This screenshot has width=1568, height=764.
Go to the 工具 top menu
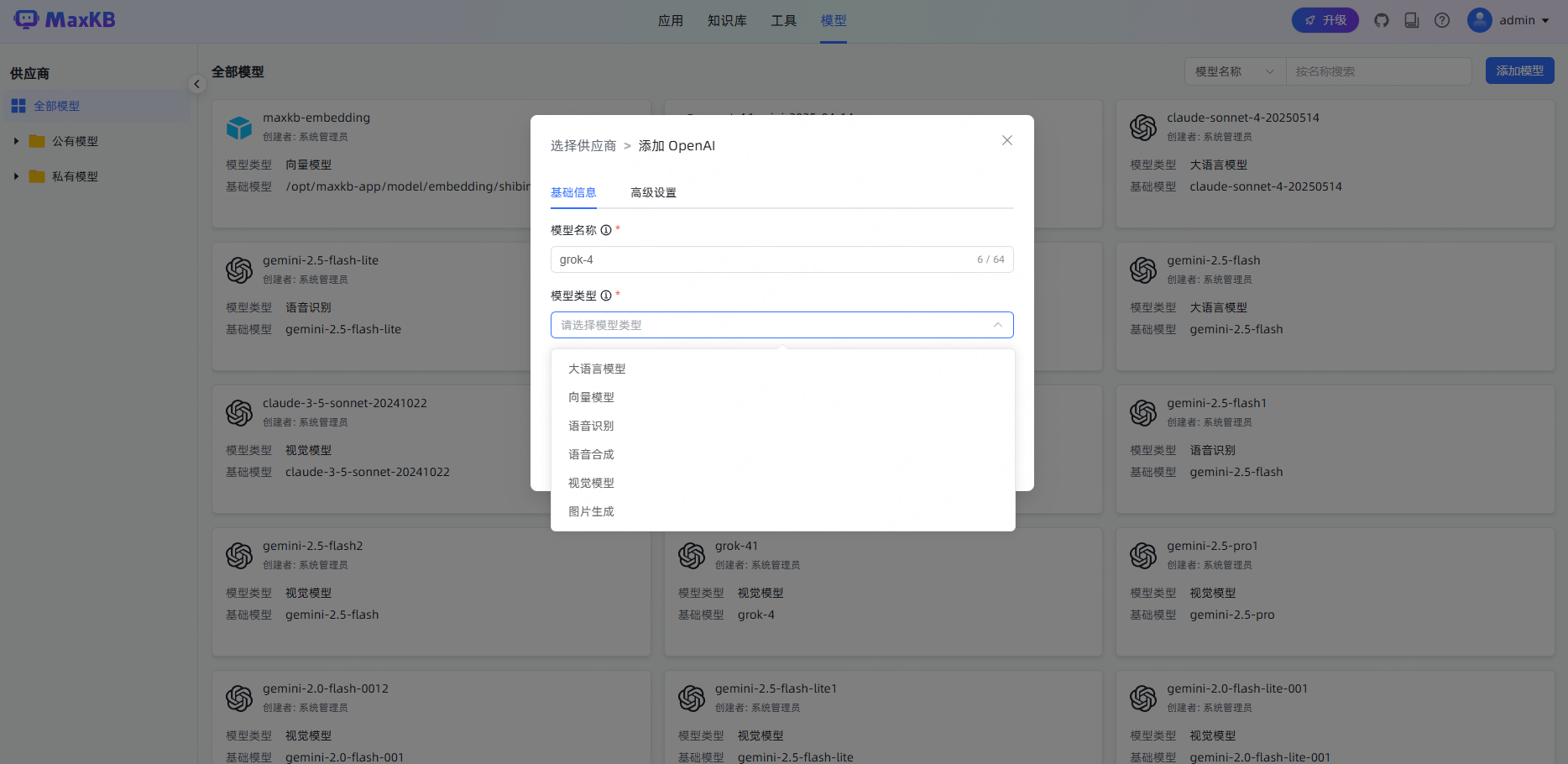point(784,21)
